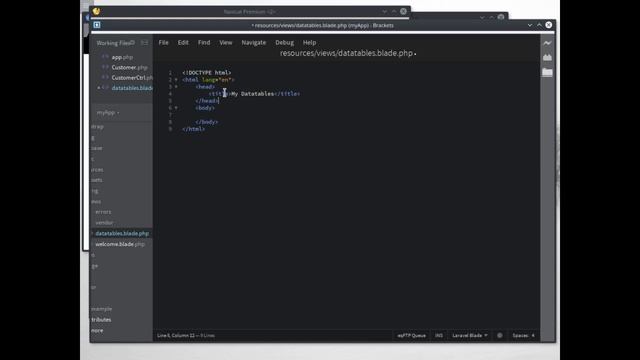Click the closing </html> tag on line 9
This screenshot has width=640, height=360.
tap(193, 129)
